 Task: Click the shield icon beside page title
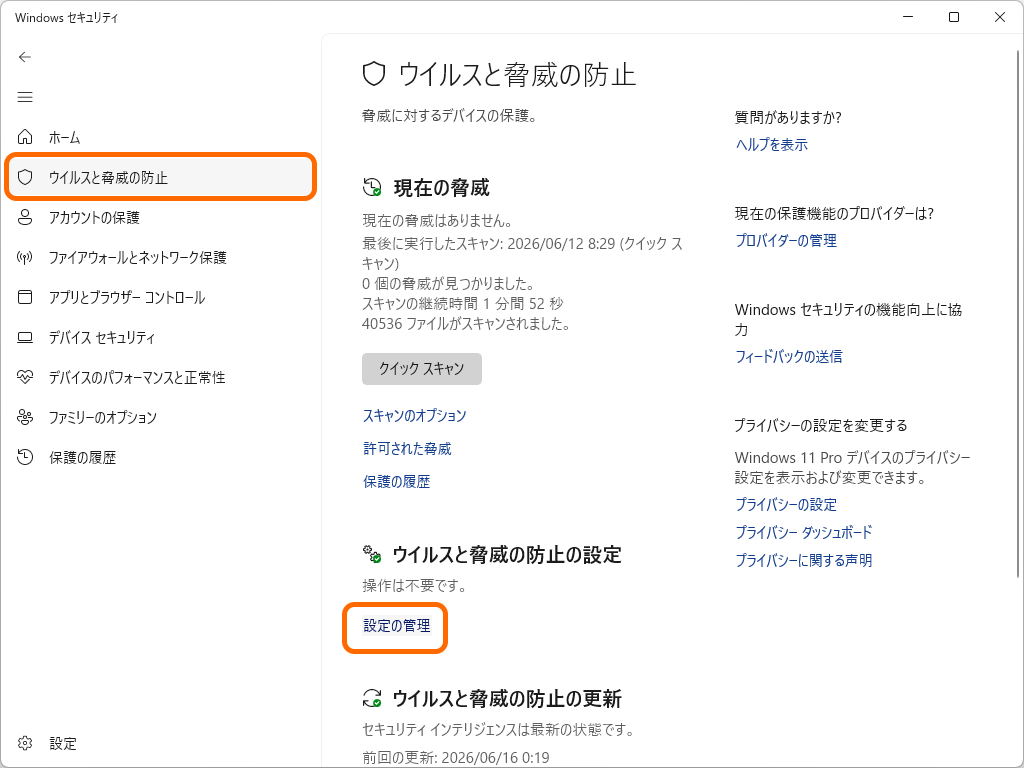tap(374, 74)
